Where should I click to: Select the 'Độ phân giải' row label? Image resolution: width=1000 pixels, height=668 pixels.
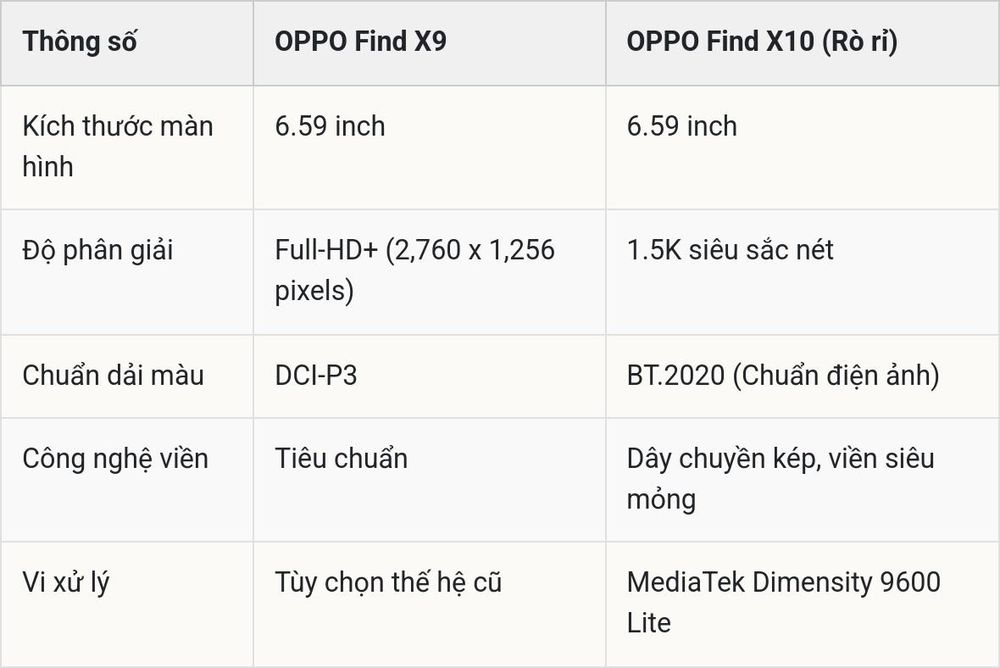click(x=98, y=251)
